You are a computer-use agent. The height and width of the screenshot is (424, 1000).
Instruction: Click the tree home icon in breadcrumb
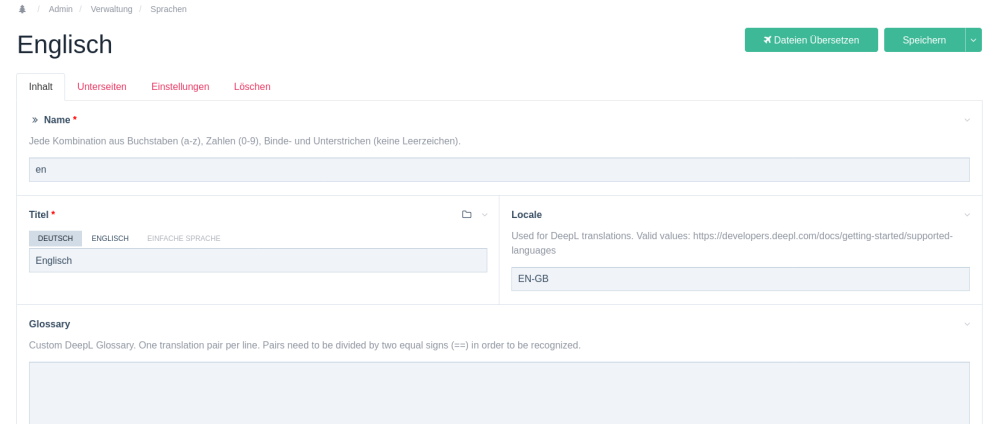(x=22, y=9)
